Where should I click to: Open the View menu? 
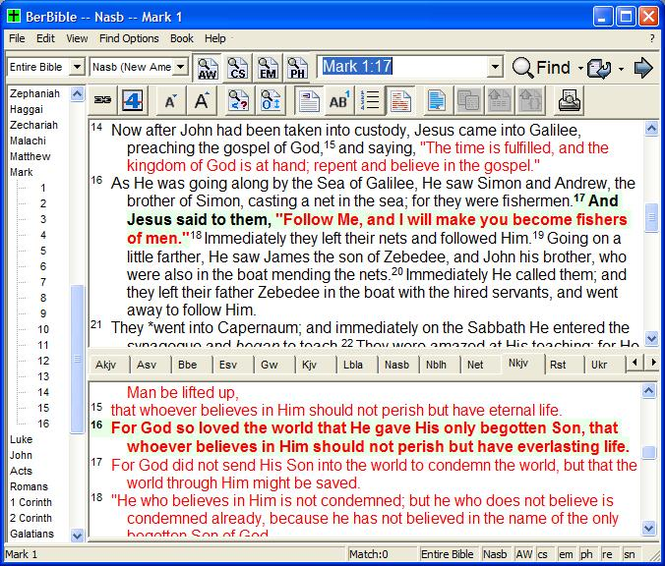pos(77,39)
